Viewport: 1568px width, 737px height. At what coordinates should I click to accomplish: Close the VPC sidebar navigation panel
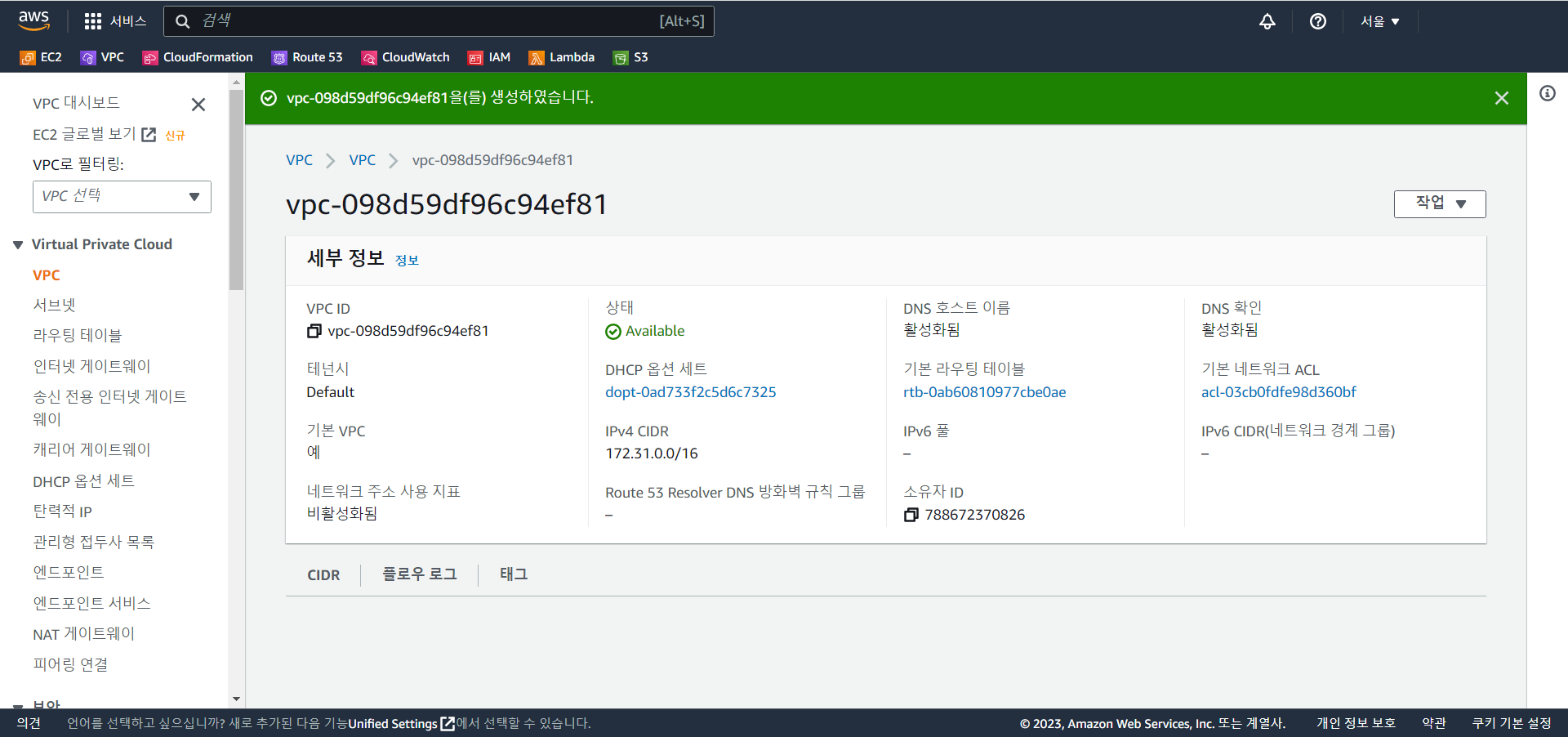click(x=198, y=105)
